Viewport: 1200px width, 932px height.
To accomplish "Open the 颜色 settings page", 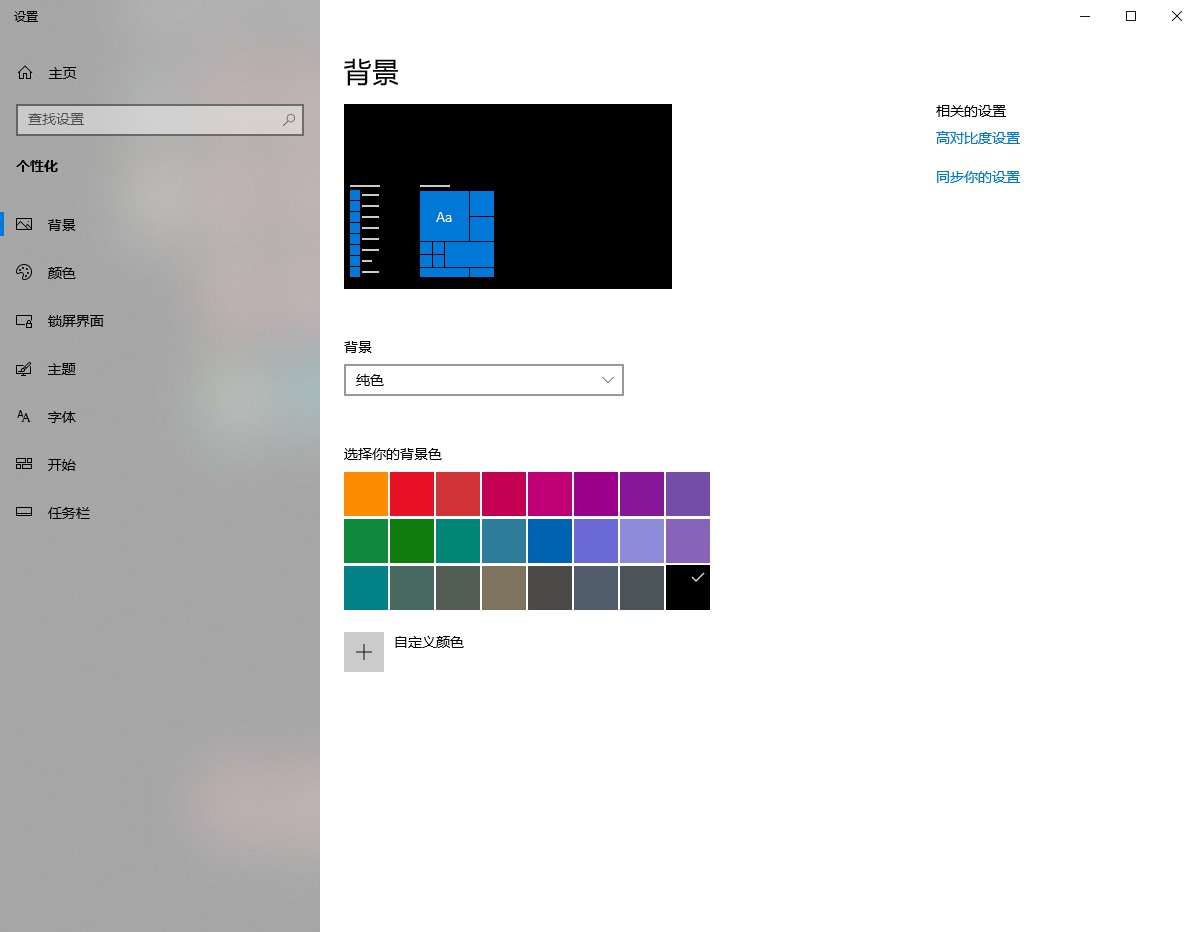I will [x=160, y=273].
